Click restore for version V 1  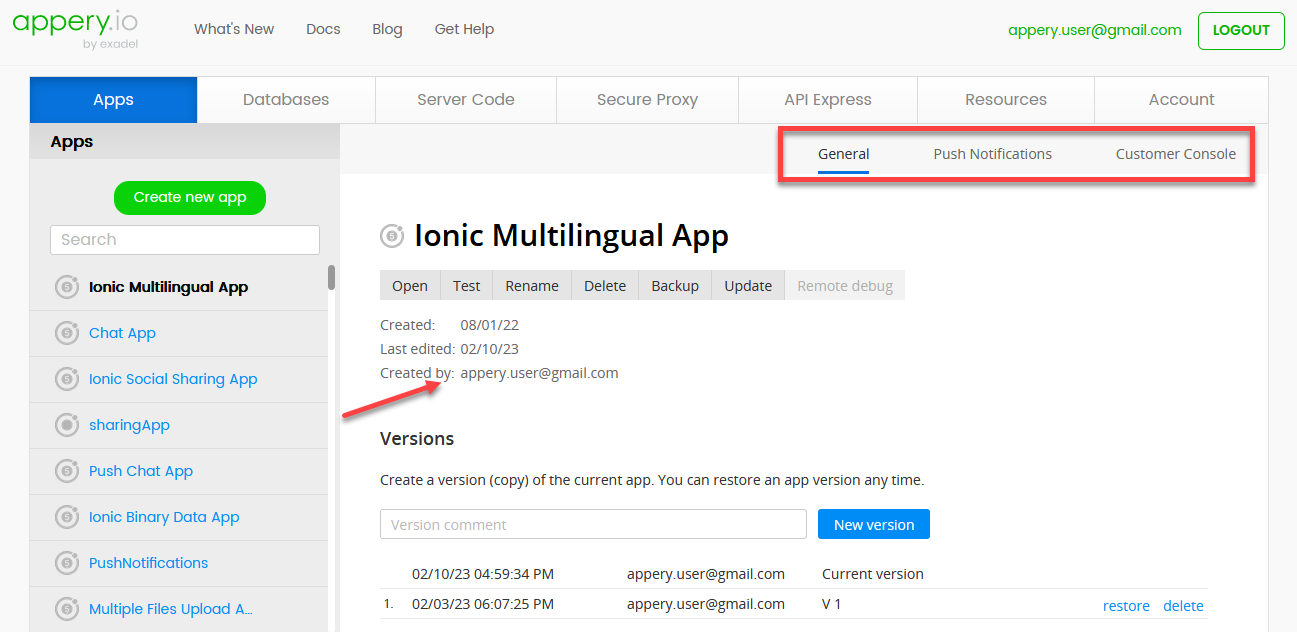(x=1126, y=606)
